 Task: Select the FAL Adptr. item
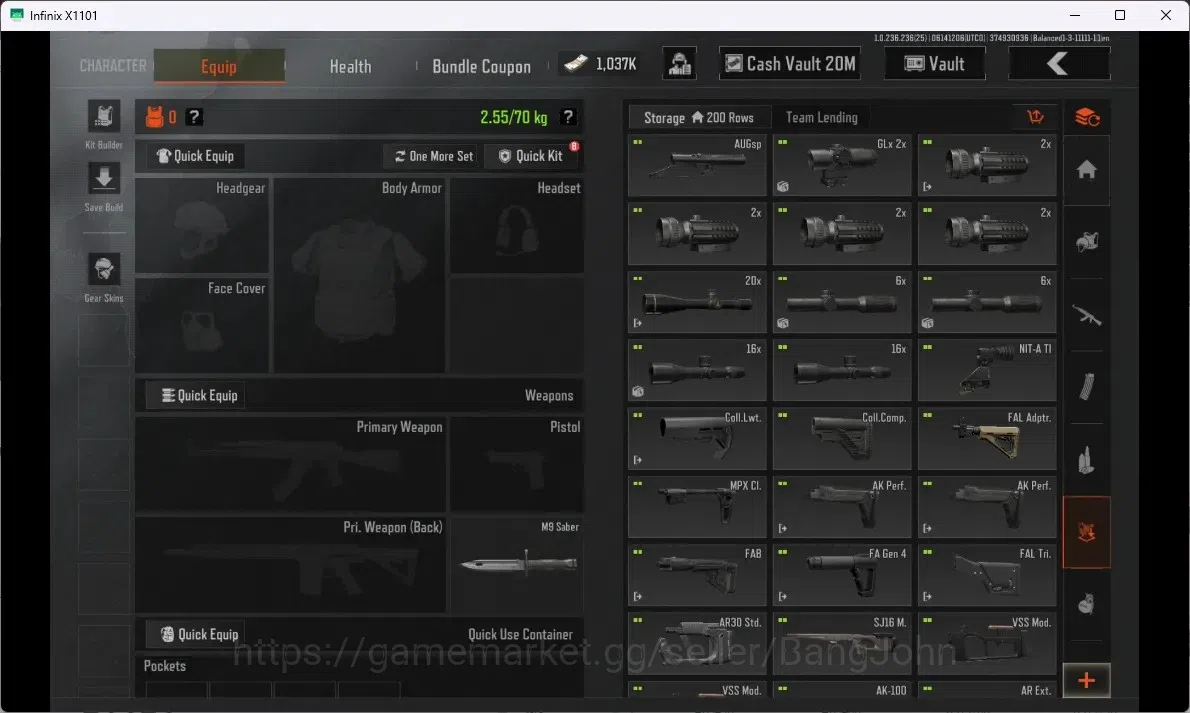[x=987, y=439]
